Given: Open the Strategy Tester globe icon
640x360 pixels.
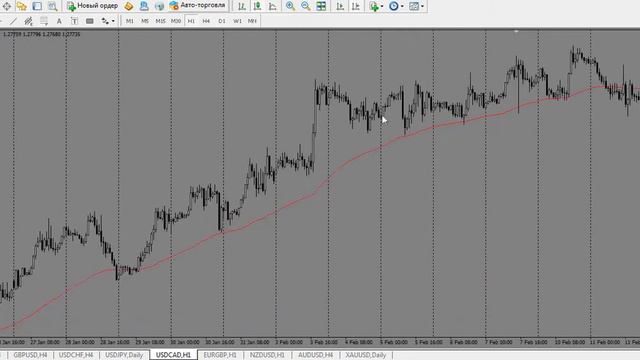Looking at the screenshot, I should coord(159,6).
